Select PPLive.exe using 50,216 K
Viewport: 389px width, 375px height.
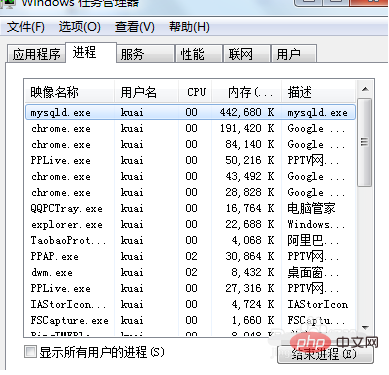[x=190, y=160]
